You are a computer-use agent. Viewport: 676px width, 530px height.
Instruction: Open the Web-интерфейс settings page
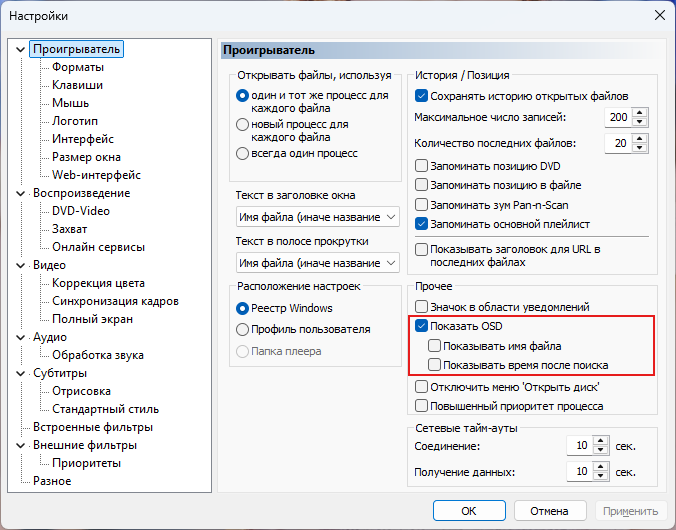click(x=96, y=175)
